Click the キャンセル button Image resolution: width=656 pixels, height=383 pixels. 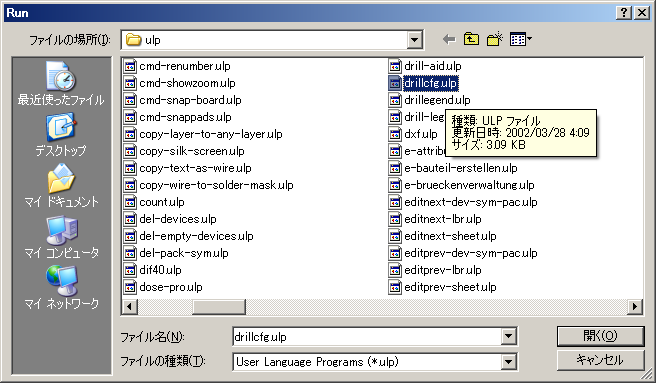(x=600, y=360)
